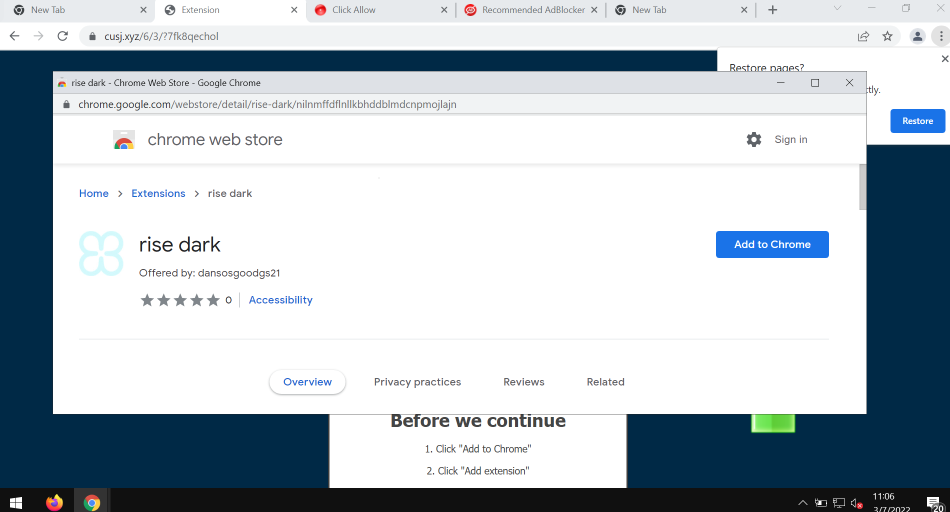Launch Firefox from the taskbar

(x=54, y=502)
